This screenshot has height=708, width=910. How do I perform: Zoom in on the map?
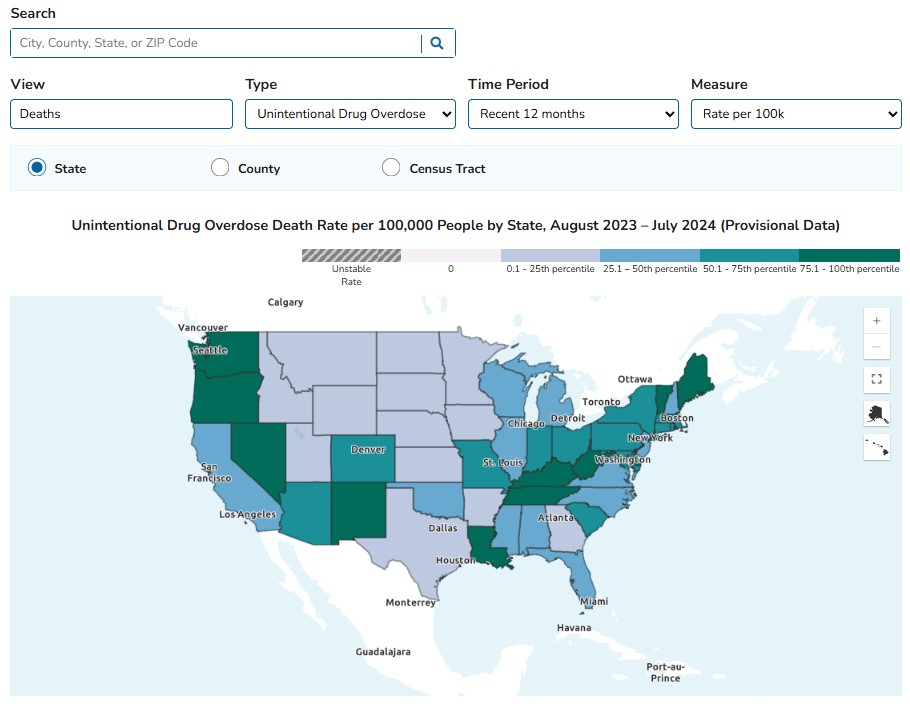click(876, 321)
